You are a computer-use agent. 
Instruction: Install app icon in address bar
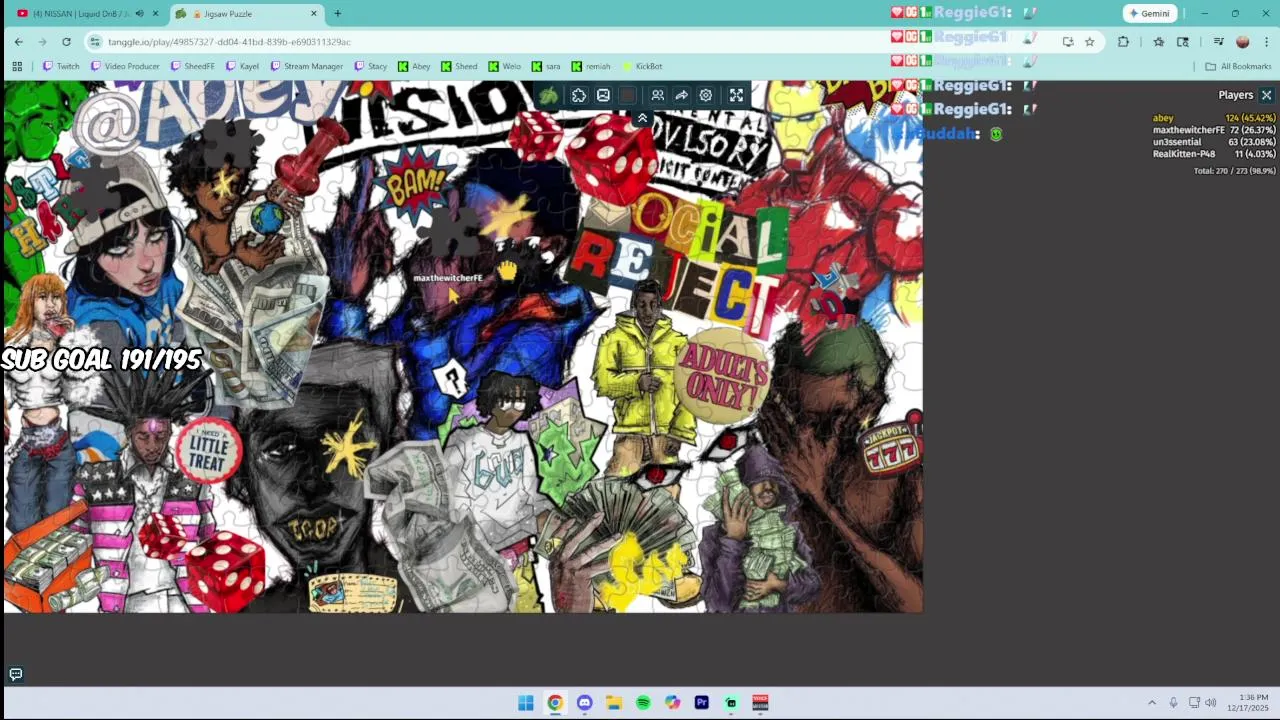click(1068, 42)
